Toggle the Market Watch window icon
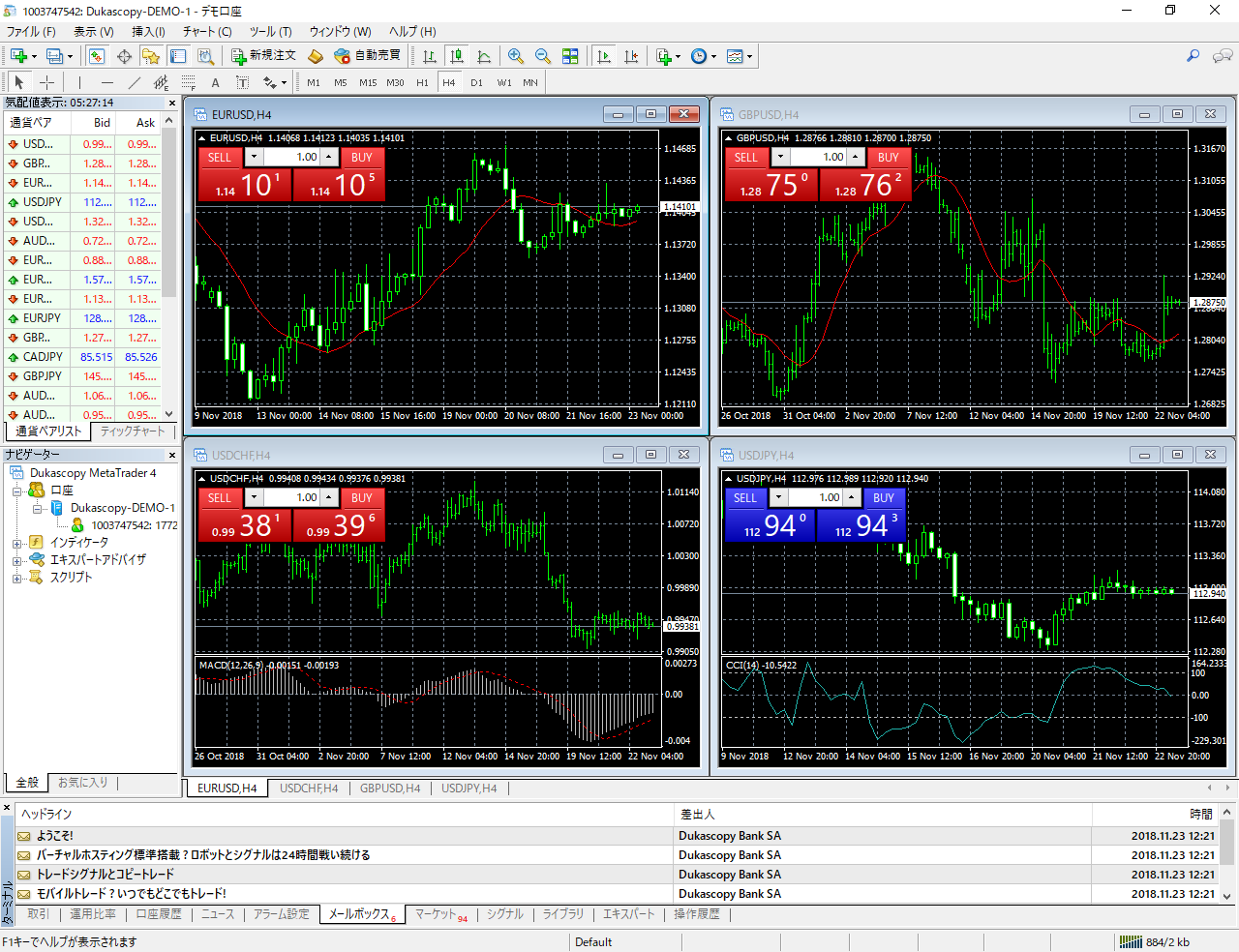The height and width of the screenshot is (952, 1239). click(96, 56)
